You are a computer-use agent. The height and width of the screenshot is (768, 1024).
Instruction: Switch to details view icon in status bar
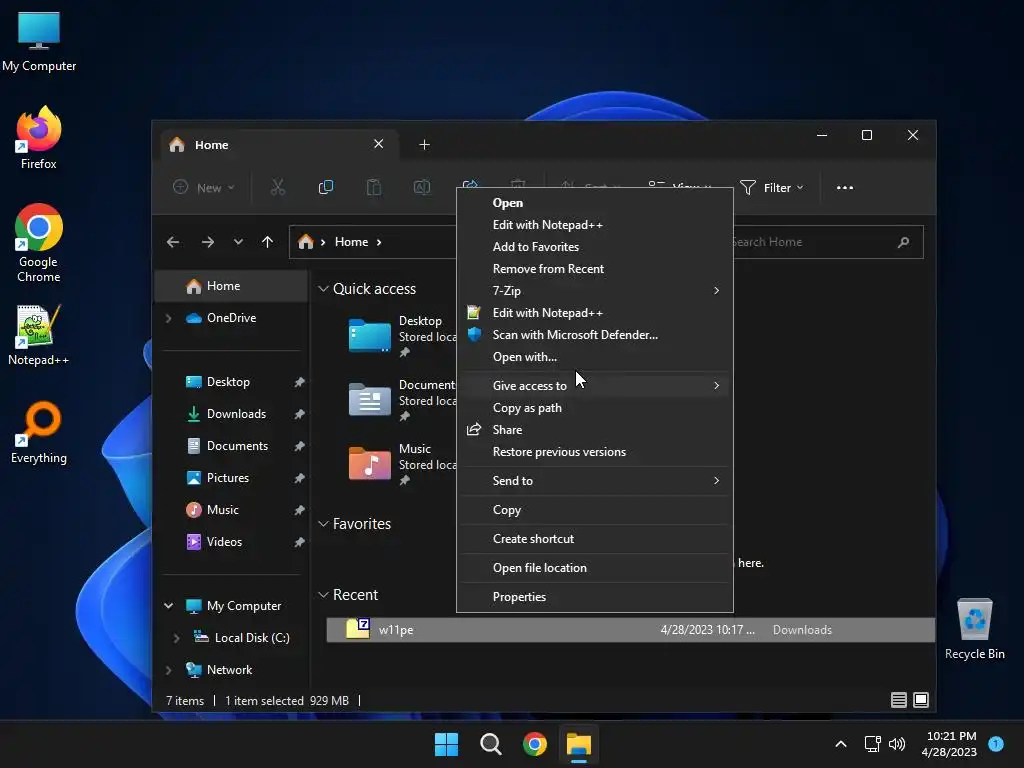pos(899,700)
